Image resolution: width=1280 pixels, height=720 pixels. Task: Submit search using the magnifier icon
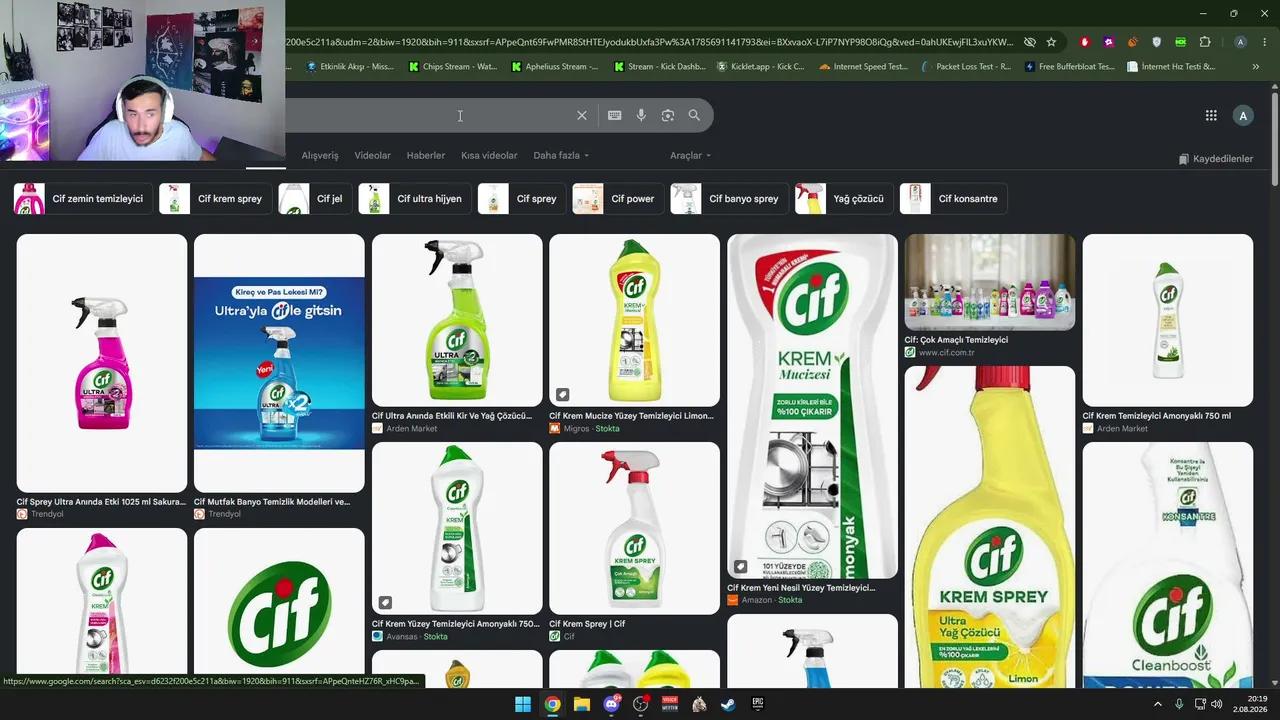click(694, 115)
